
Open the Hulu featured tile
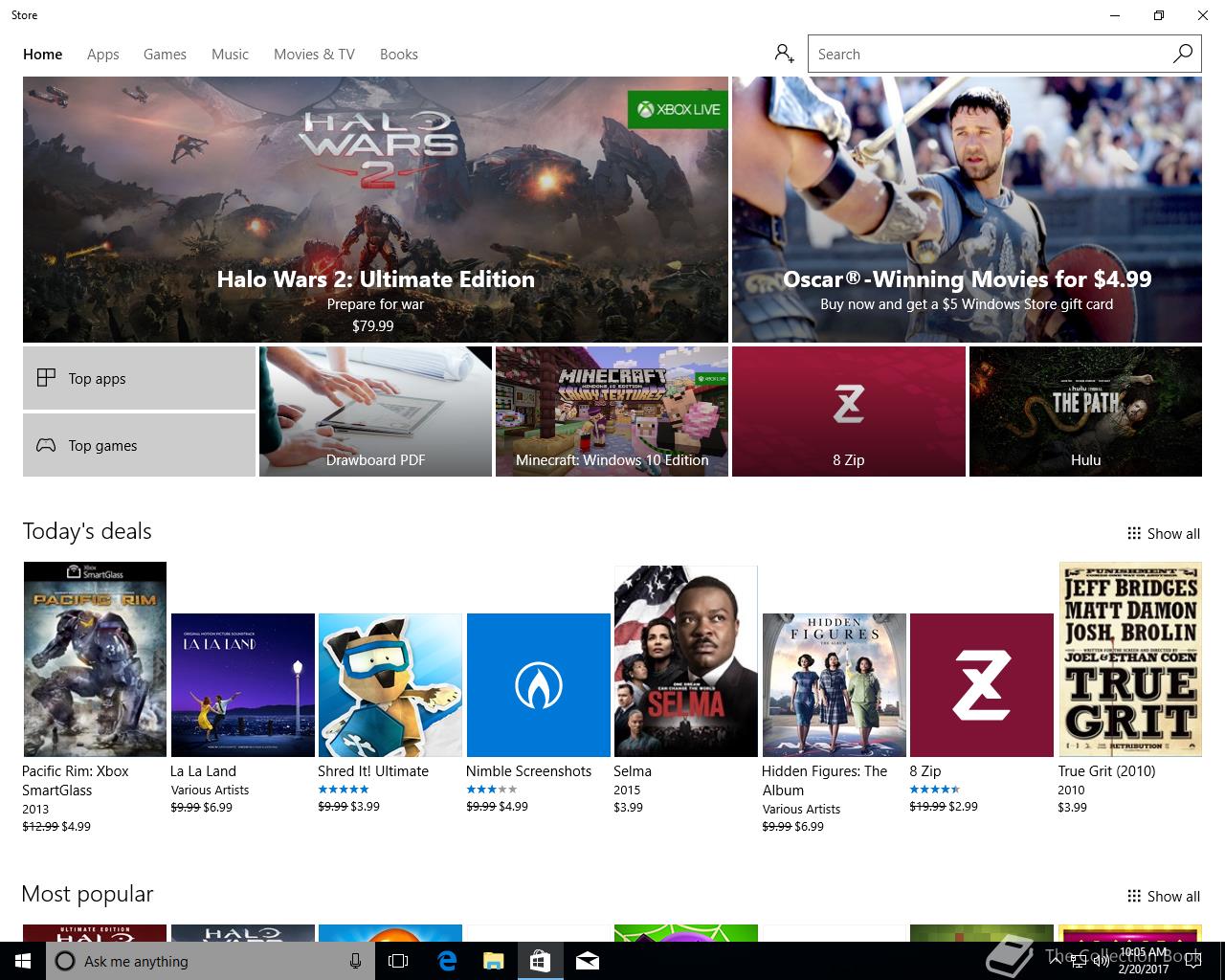(x=1085, y=412)
